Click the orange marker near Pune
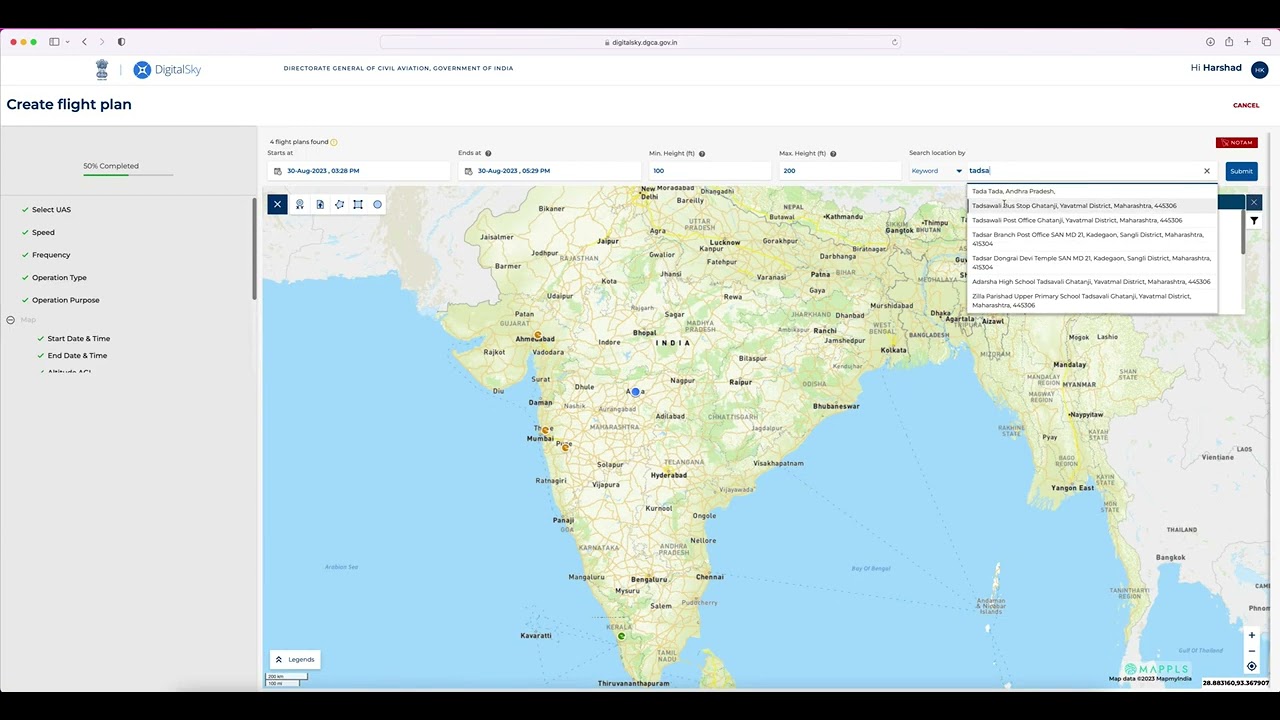Screen dimensions: 1280x720 (565, 447)
